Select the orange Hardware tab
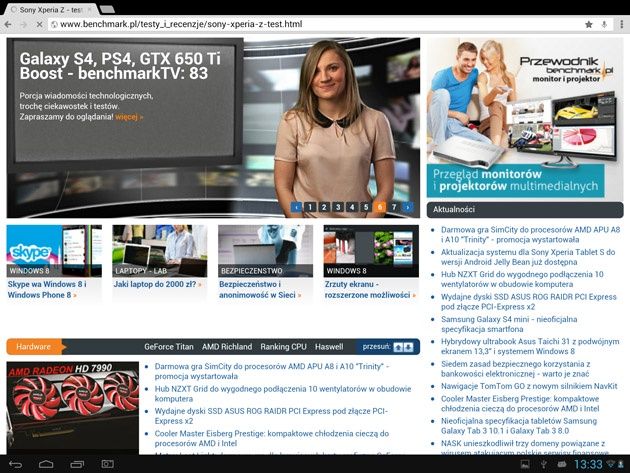The height and width of the screenshot is (473, 630). point(35,347)
